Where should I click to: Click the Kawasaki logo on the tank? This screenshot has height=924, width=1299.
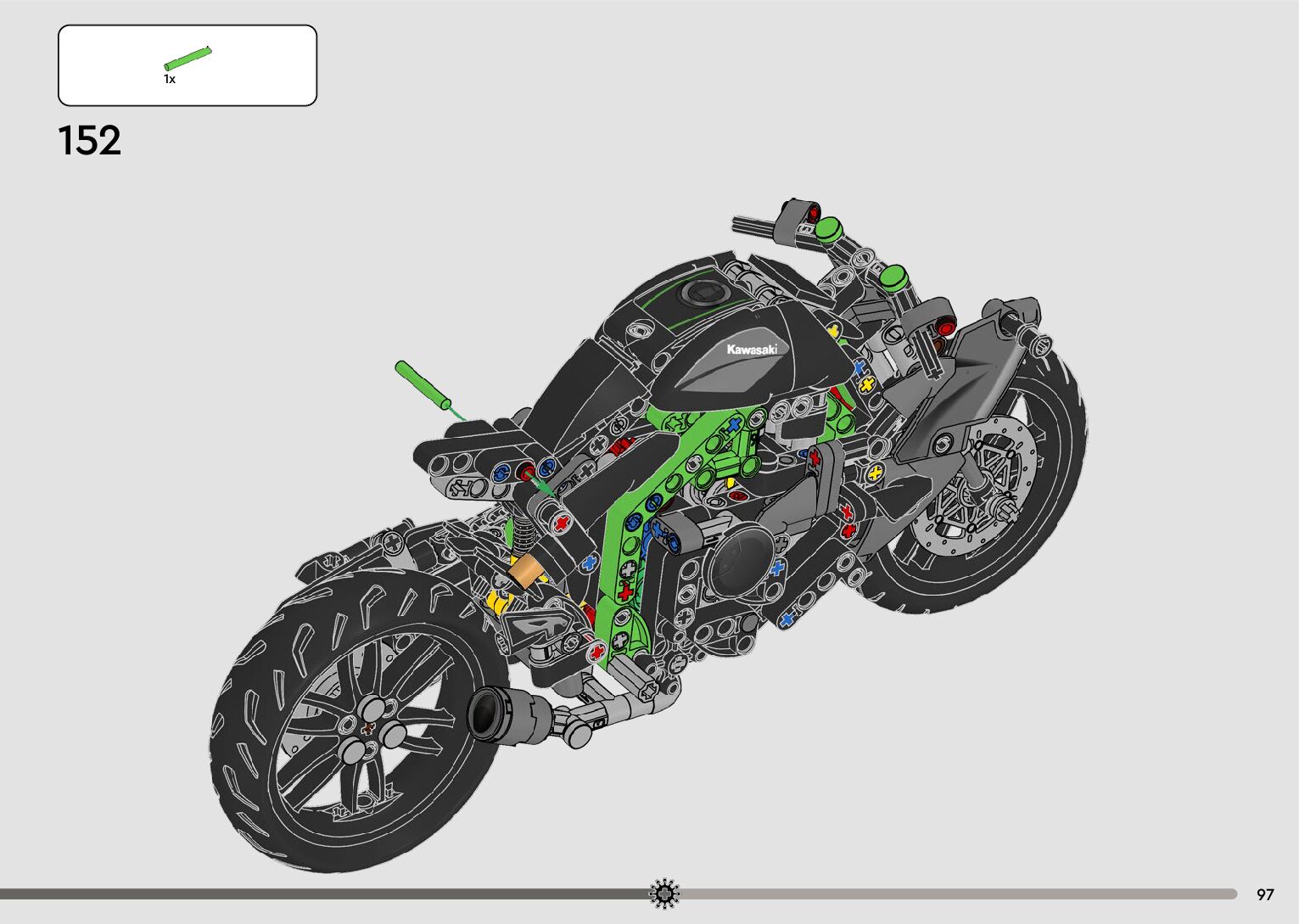coord(751,350)
